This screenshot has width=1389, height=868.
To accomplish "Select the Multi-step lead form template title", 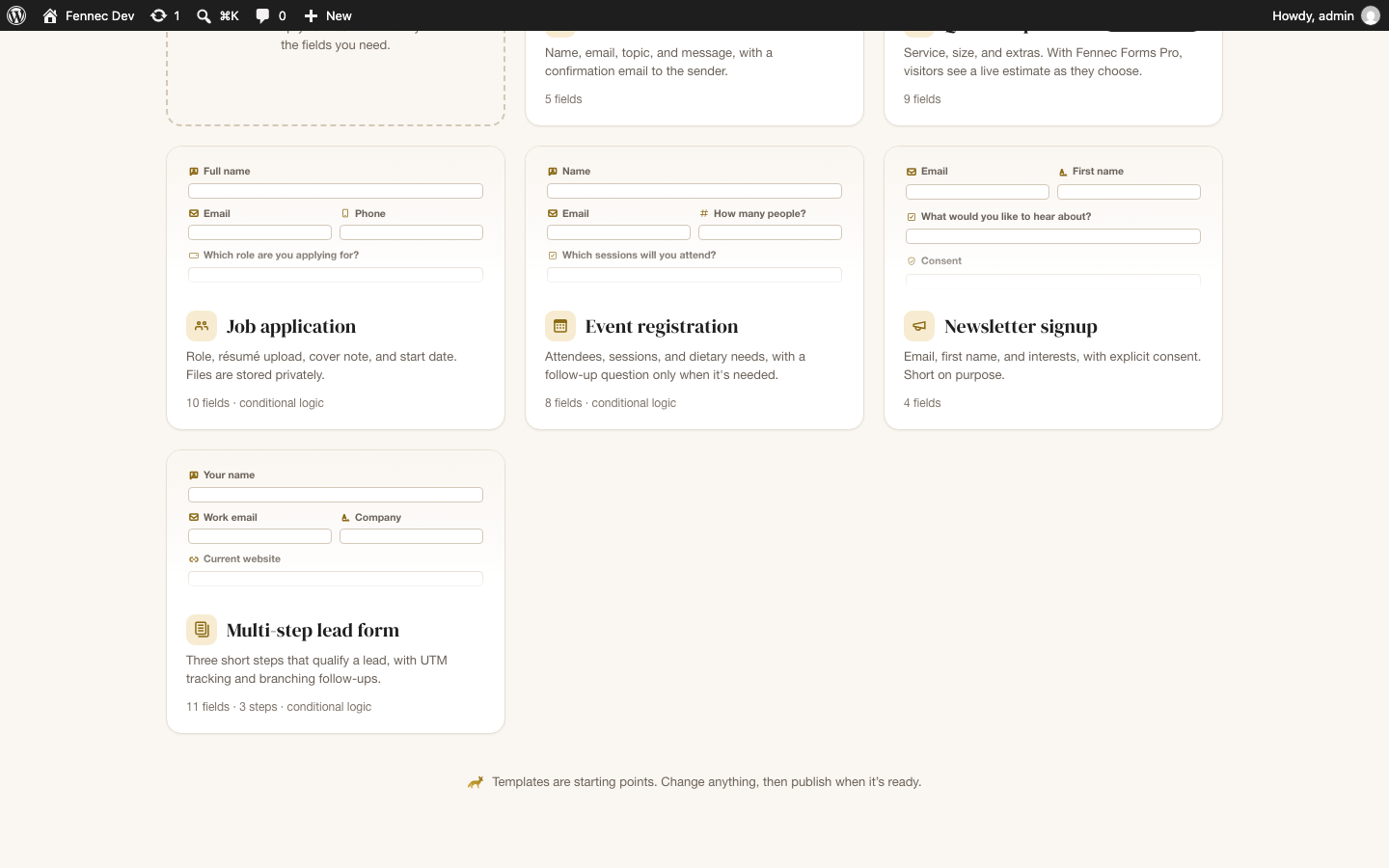I will point(313,631).
